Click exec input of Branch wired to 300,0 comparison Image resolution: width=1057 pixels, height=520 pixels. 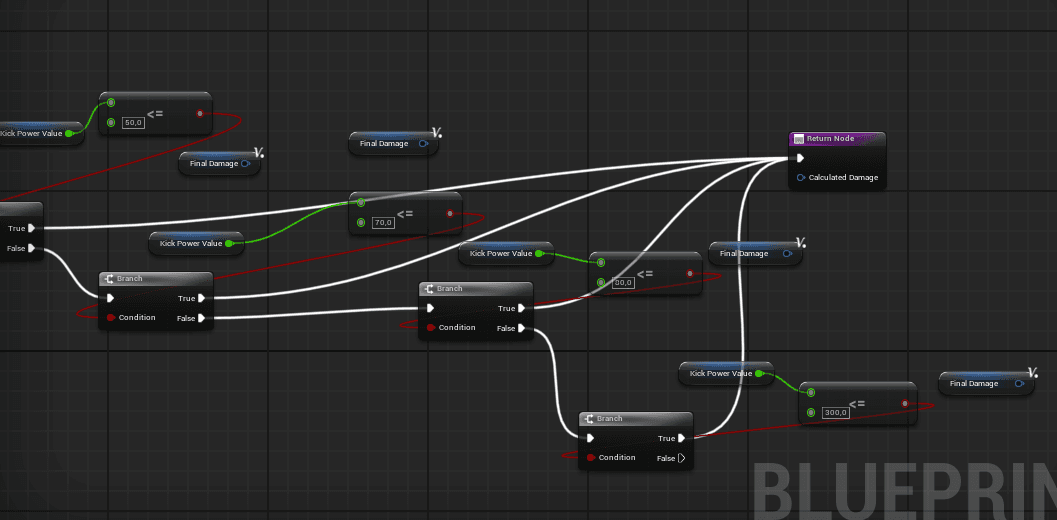pos(590,438)
